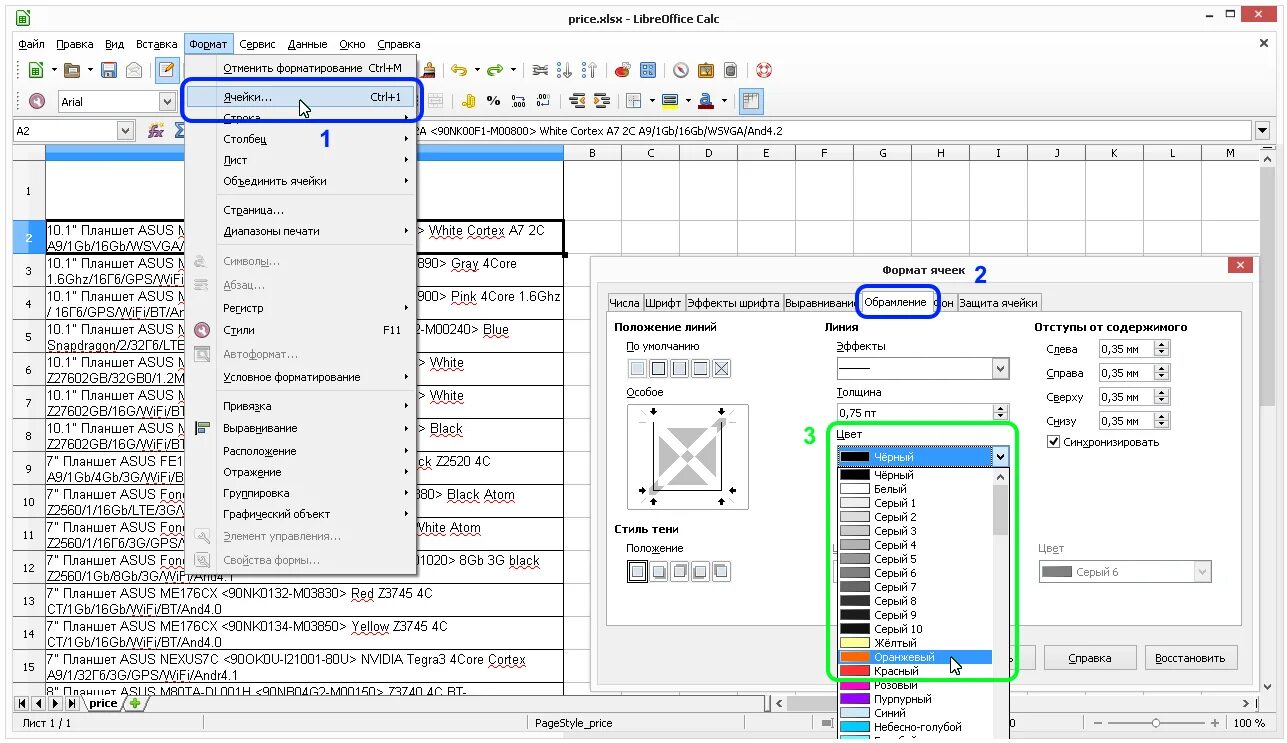Open the Данные menu
Image resolution: width=1287 pixels, height=743 pixels.
(307, 44)
